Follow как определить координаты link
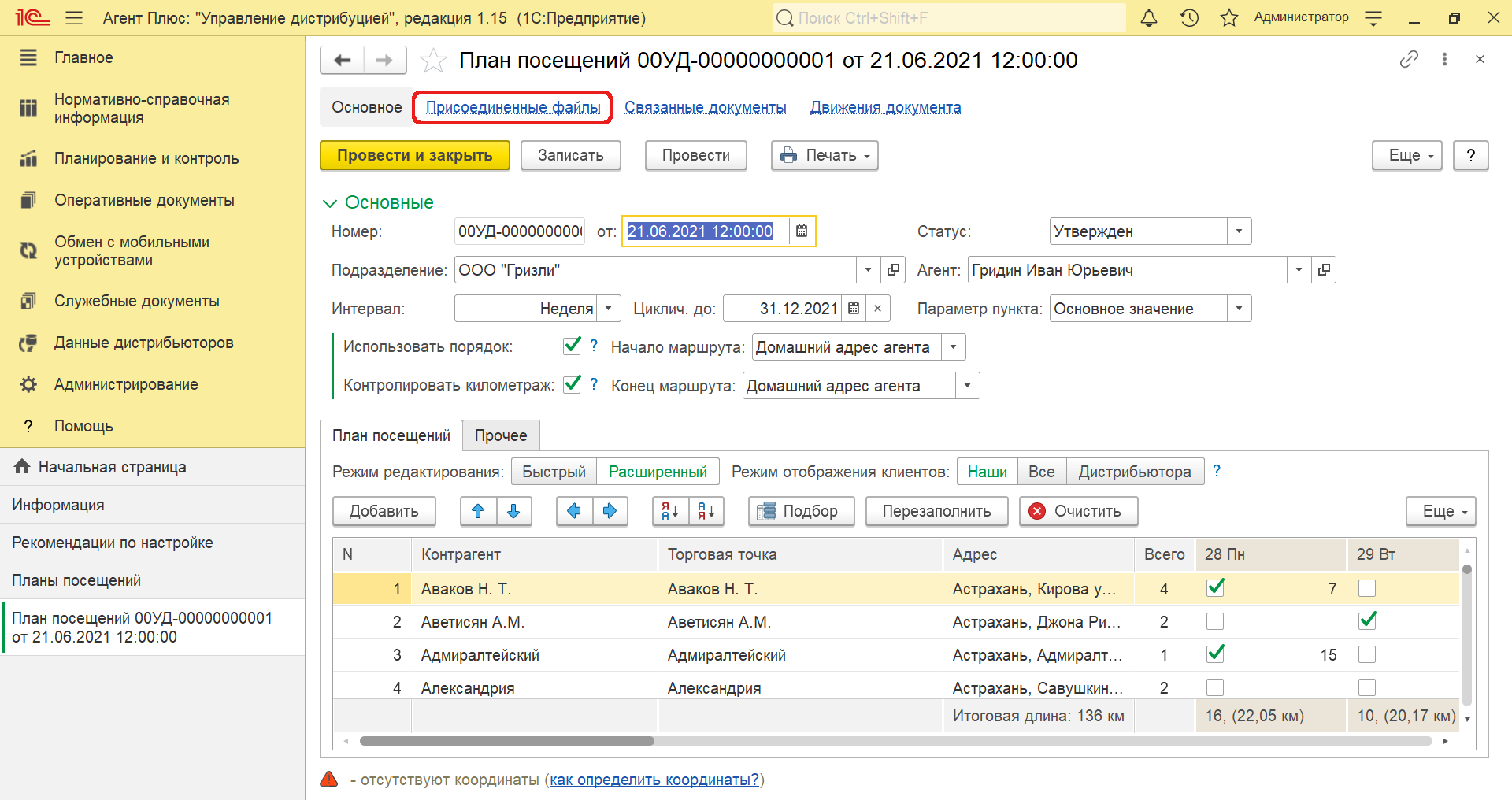1512x800 pixels. (654, 780)
